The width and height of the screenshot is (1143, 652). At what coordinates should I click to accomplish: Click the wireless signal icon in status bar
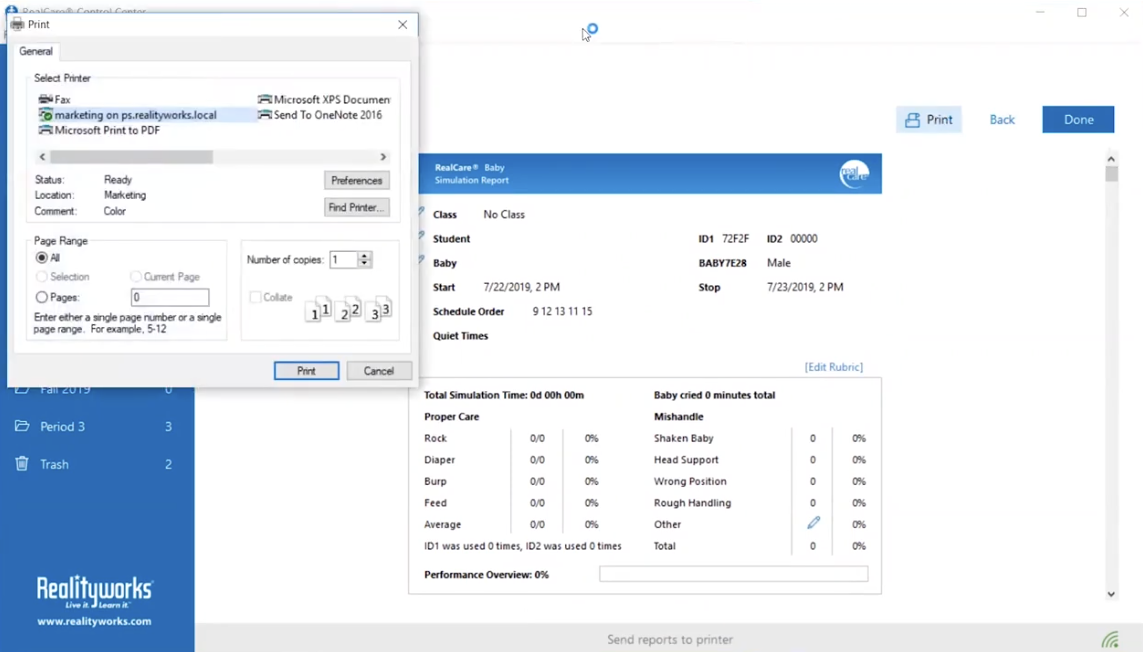(x=1110, y=640)
